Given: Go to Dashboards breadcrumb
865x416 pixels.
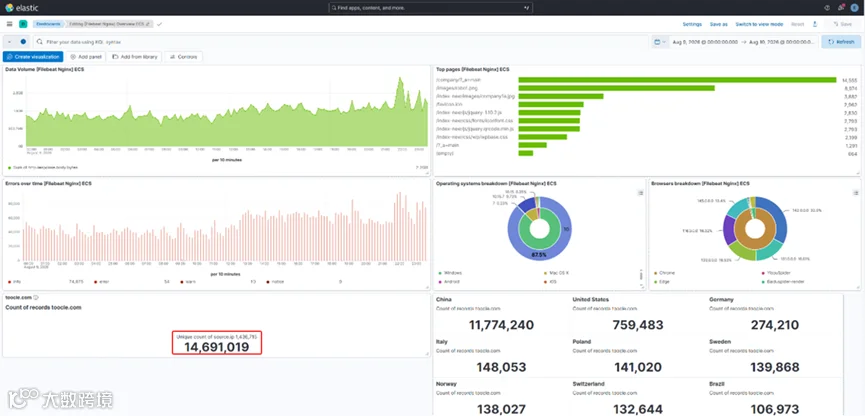Looking at the screenshot, I should click(47, 24).
